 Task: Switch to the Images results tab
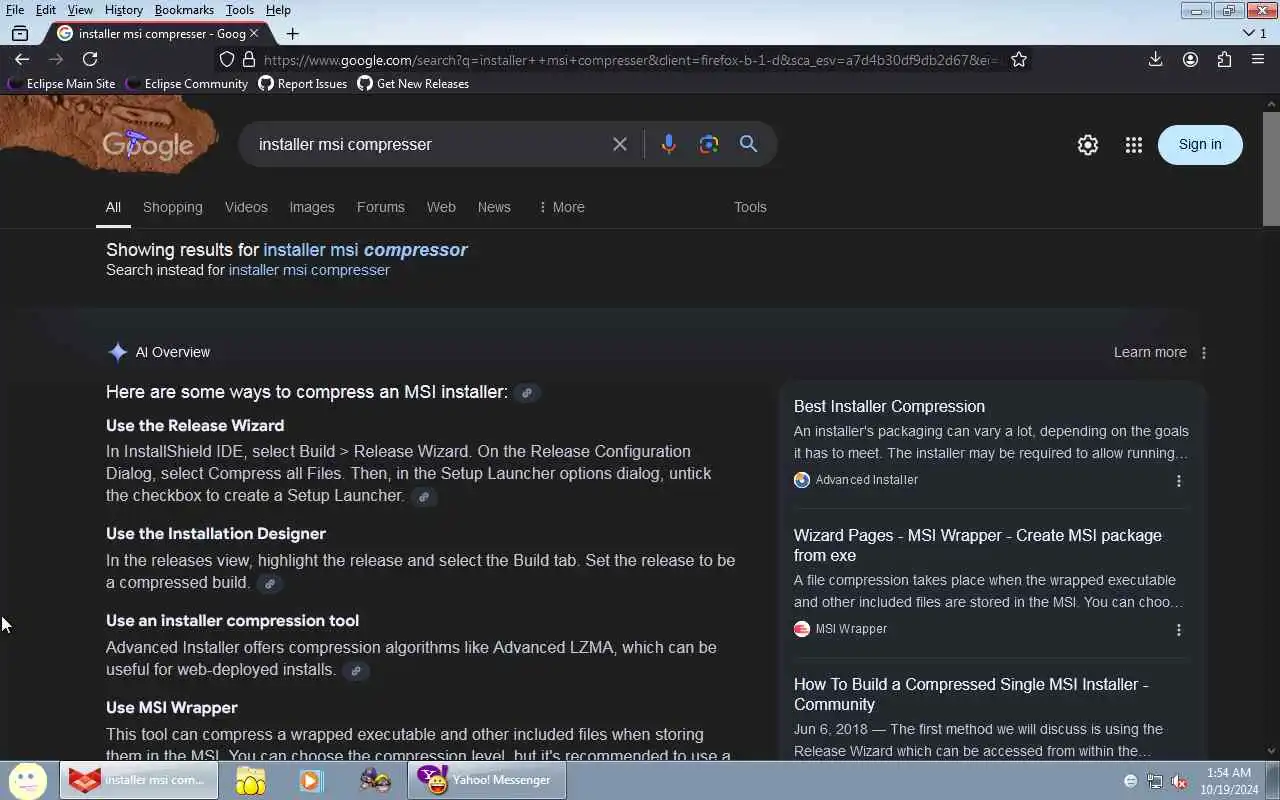[x=312, y=207]
